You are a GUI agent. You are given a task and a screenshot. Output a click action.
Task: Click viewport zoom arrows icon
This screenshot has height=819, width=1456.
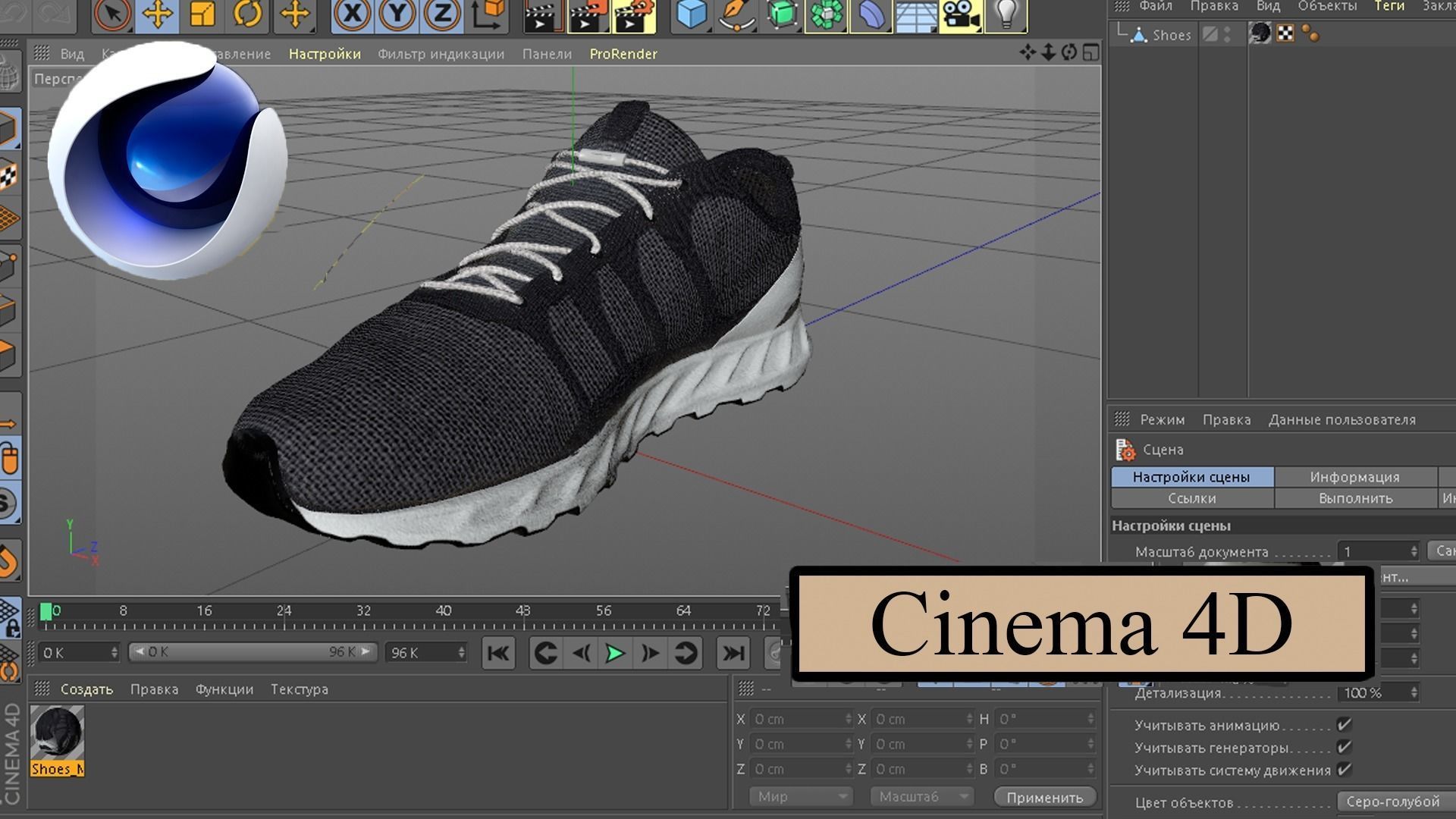(x=1049, y=52)
